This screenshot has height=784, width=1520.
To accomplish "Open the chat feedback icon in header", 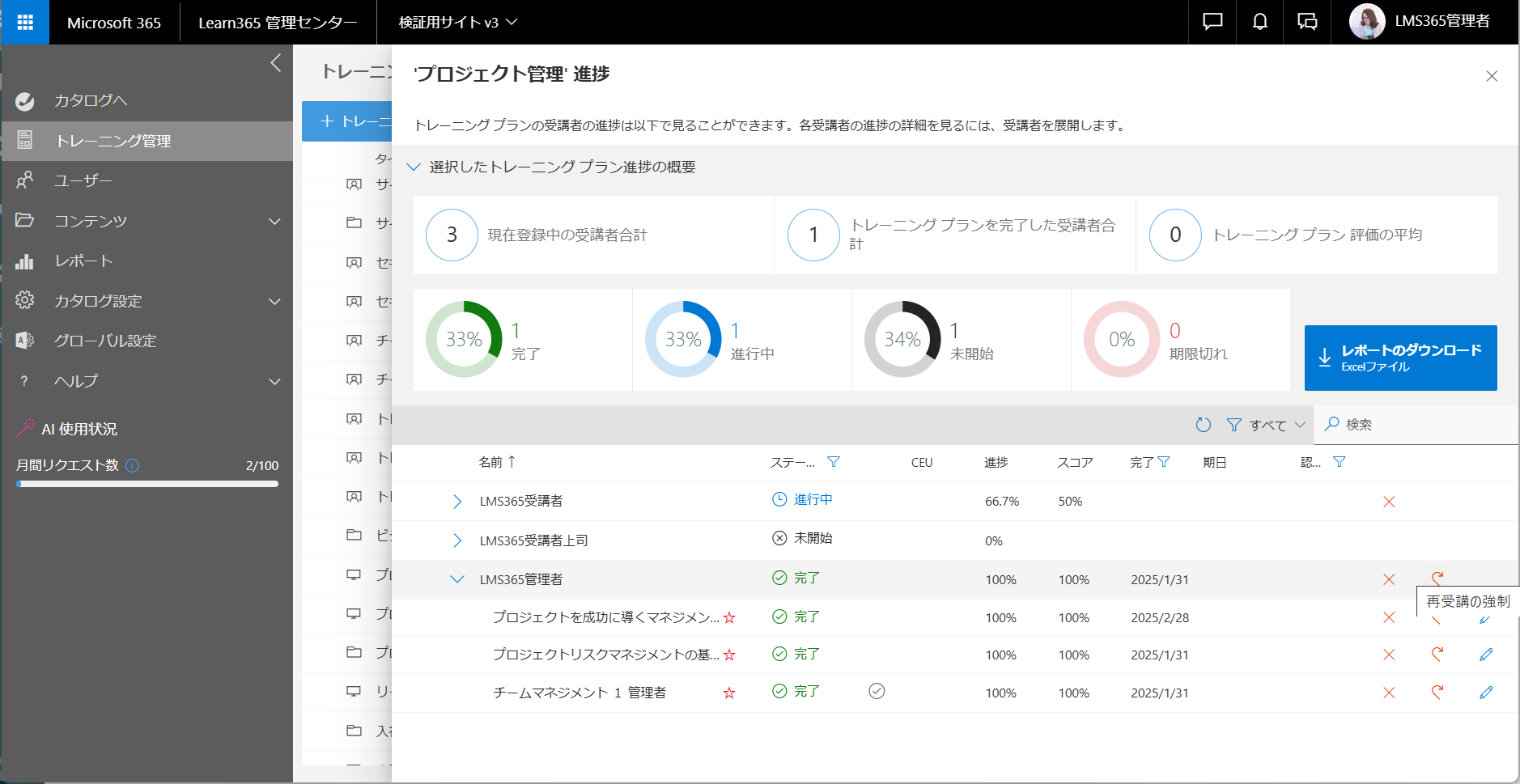I will tap(1212, 22).
